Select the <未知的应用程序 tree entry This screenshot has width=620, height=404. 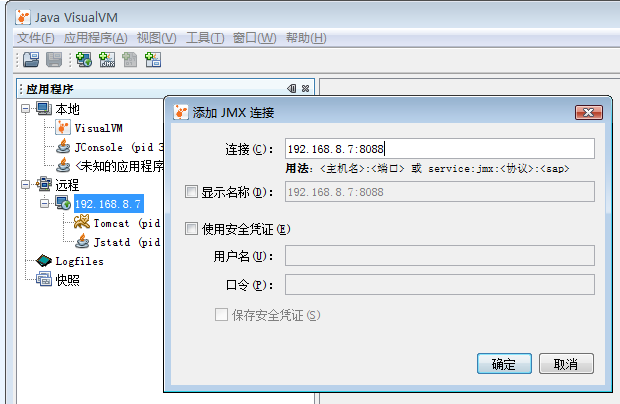[x=119, y=166]
